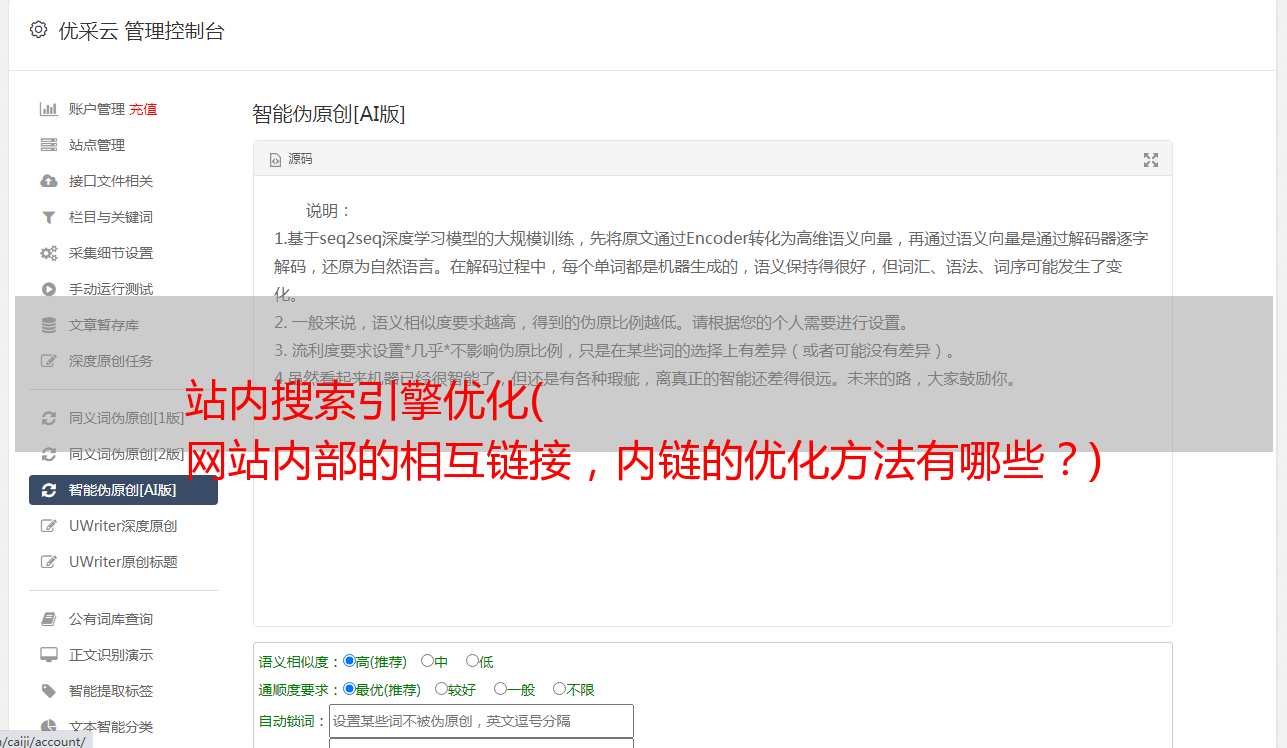Screen dimensions: 1287x748
Task: Click the filter funnel icon for 栏目与关键词
Action: pyautogui.click(x=48, y=217)
